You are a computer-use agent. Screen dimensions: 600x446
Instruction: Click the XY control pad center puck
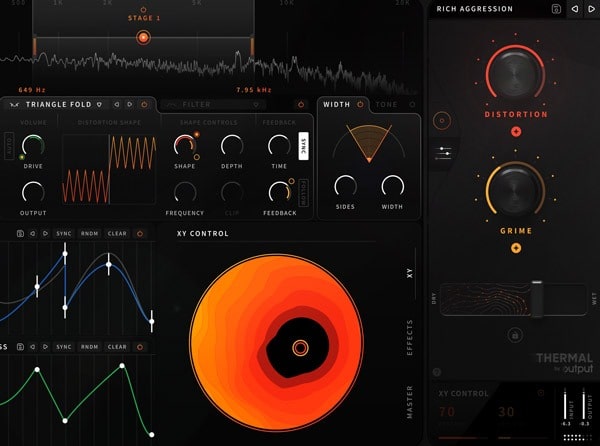(300, 347)
